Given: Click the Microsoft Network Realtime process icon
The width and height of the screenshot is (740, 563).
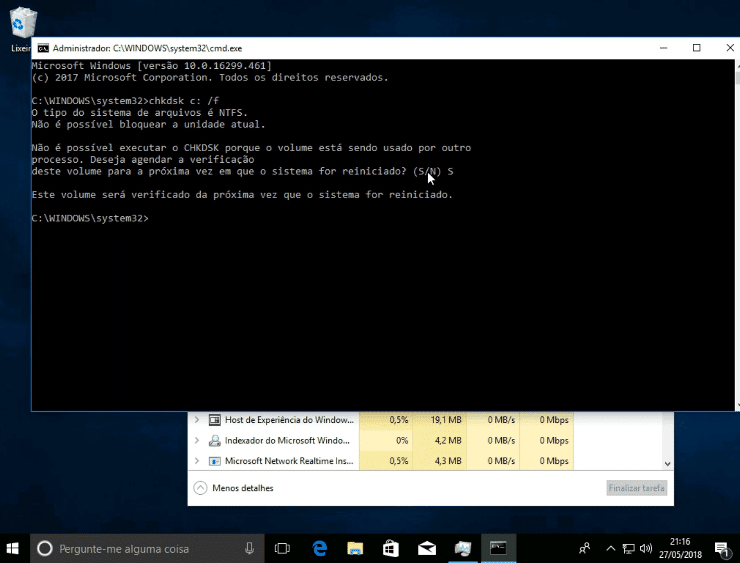Looking at the screenshot, I should 215,461.
